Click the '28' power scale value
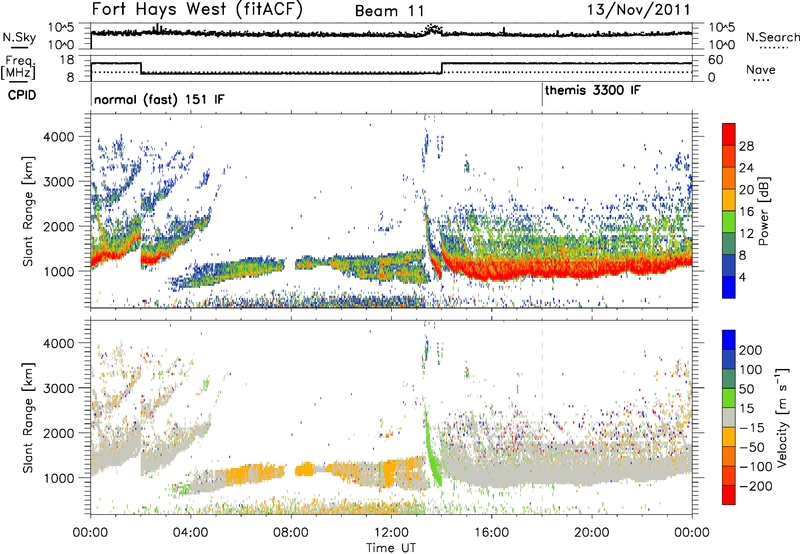800x554 pixels. pyautogui.click(x=746, y=146)
